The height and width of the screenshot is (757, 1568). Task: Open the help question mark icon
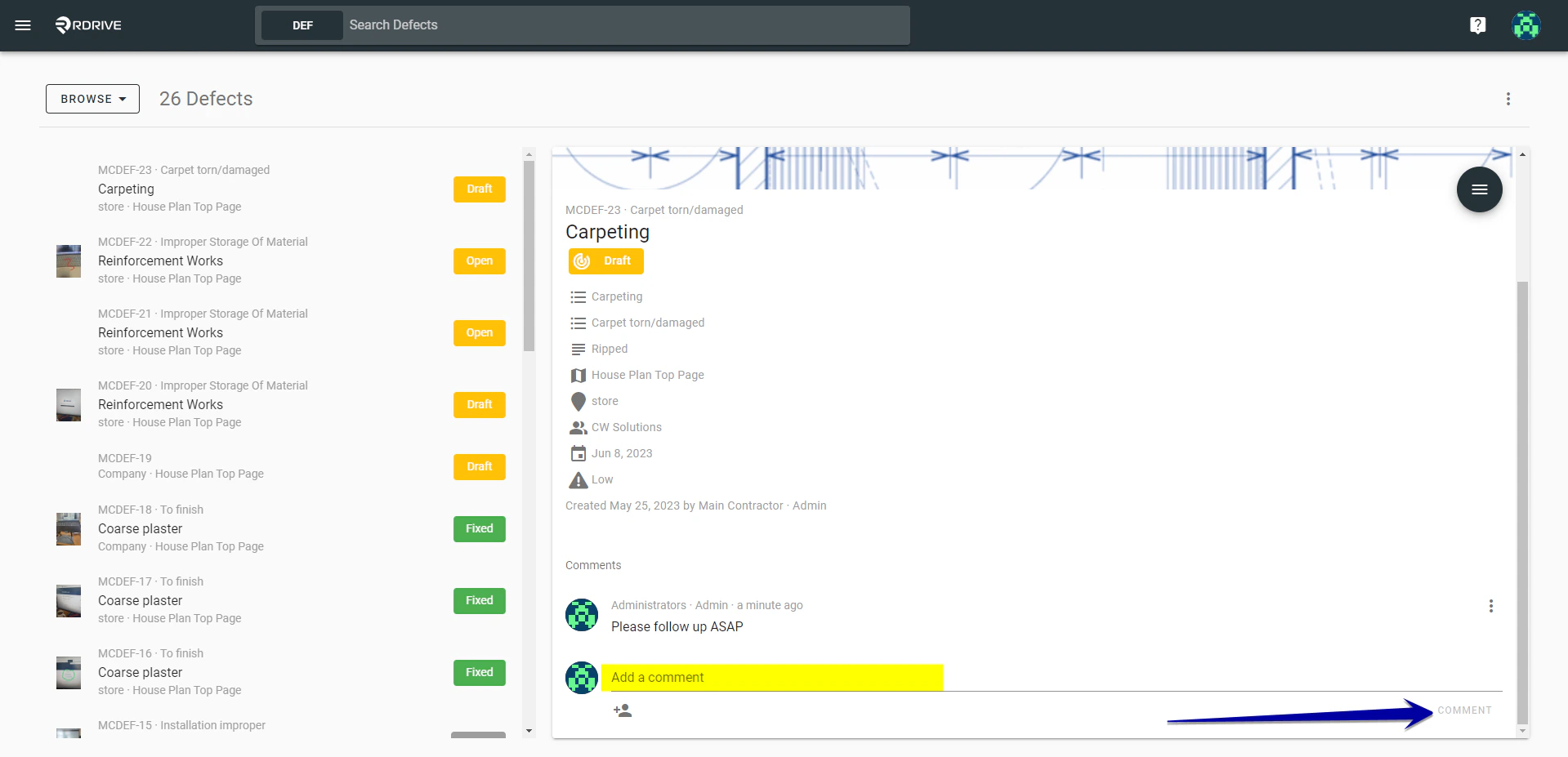(1477, 25)
